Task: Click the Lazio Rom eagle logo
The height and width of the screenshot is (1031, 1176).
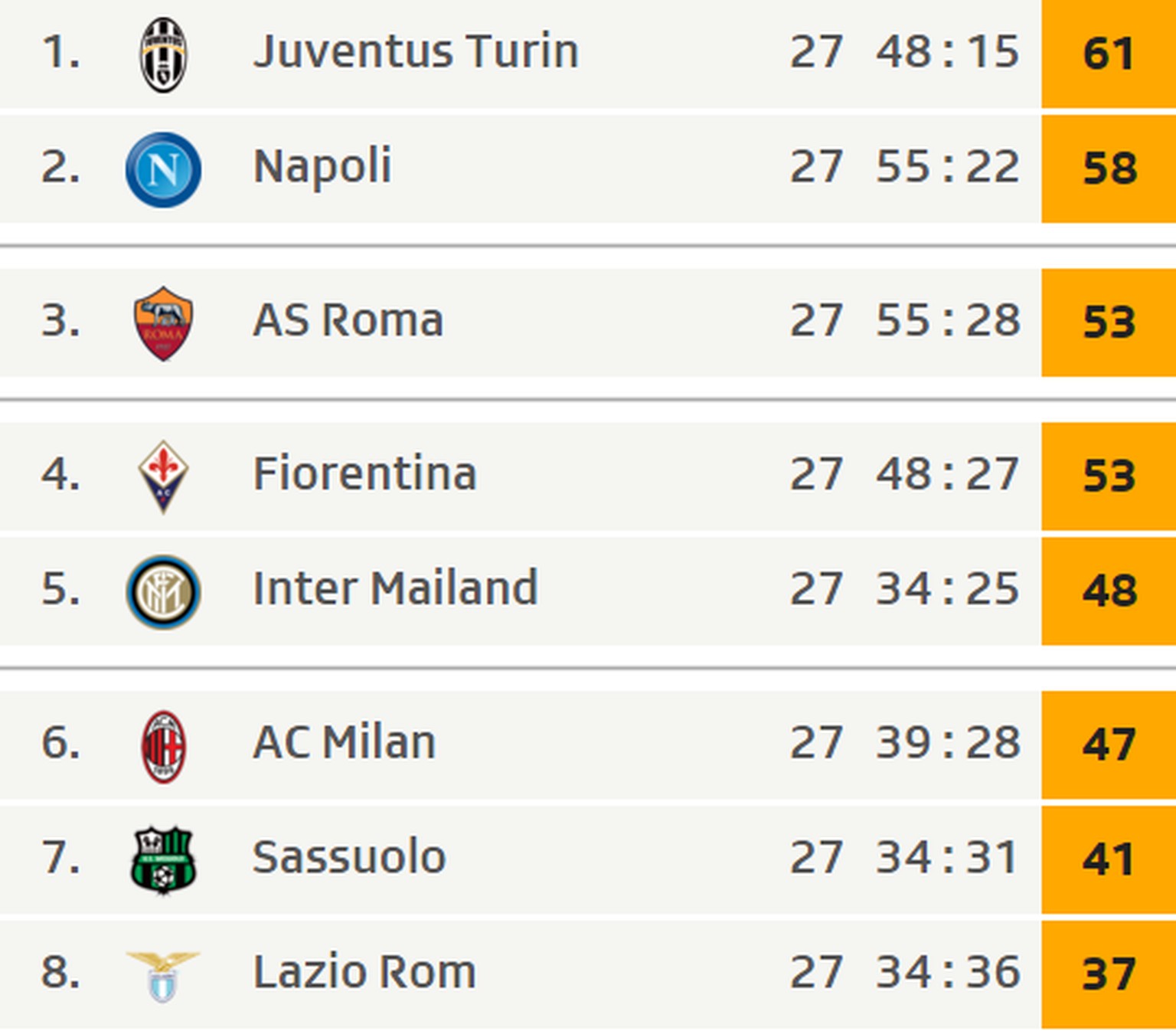Action: [x=163, y=975]
